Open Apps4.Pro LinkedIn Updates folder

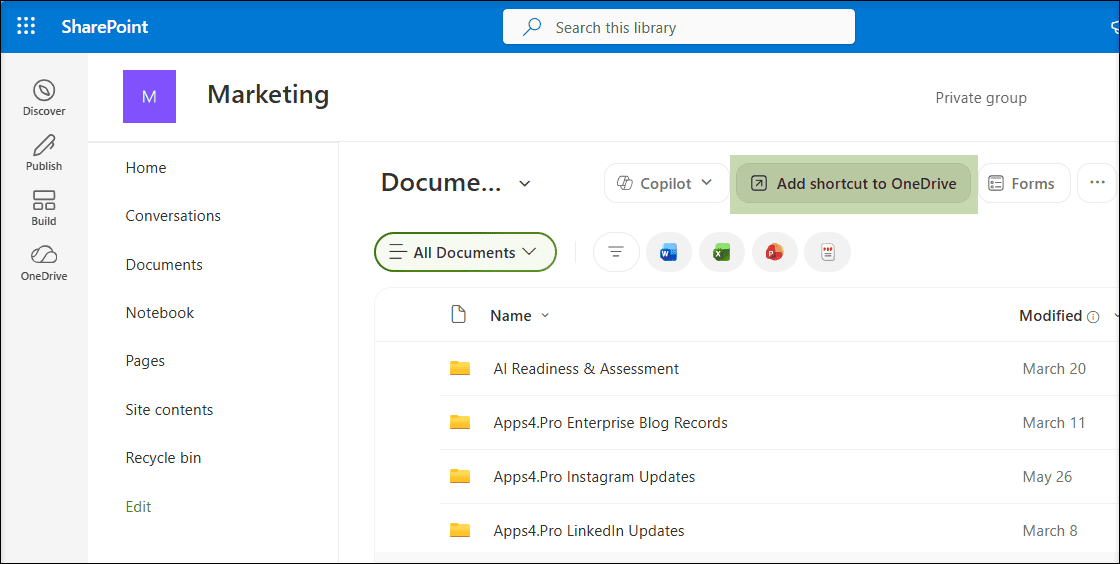pyautogui.click(x=589, y=531)
